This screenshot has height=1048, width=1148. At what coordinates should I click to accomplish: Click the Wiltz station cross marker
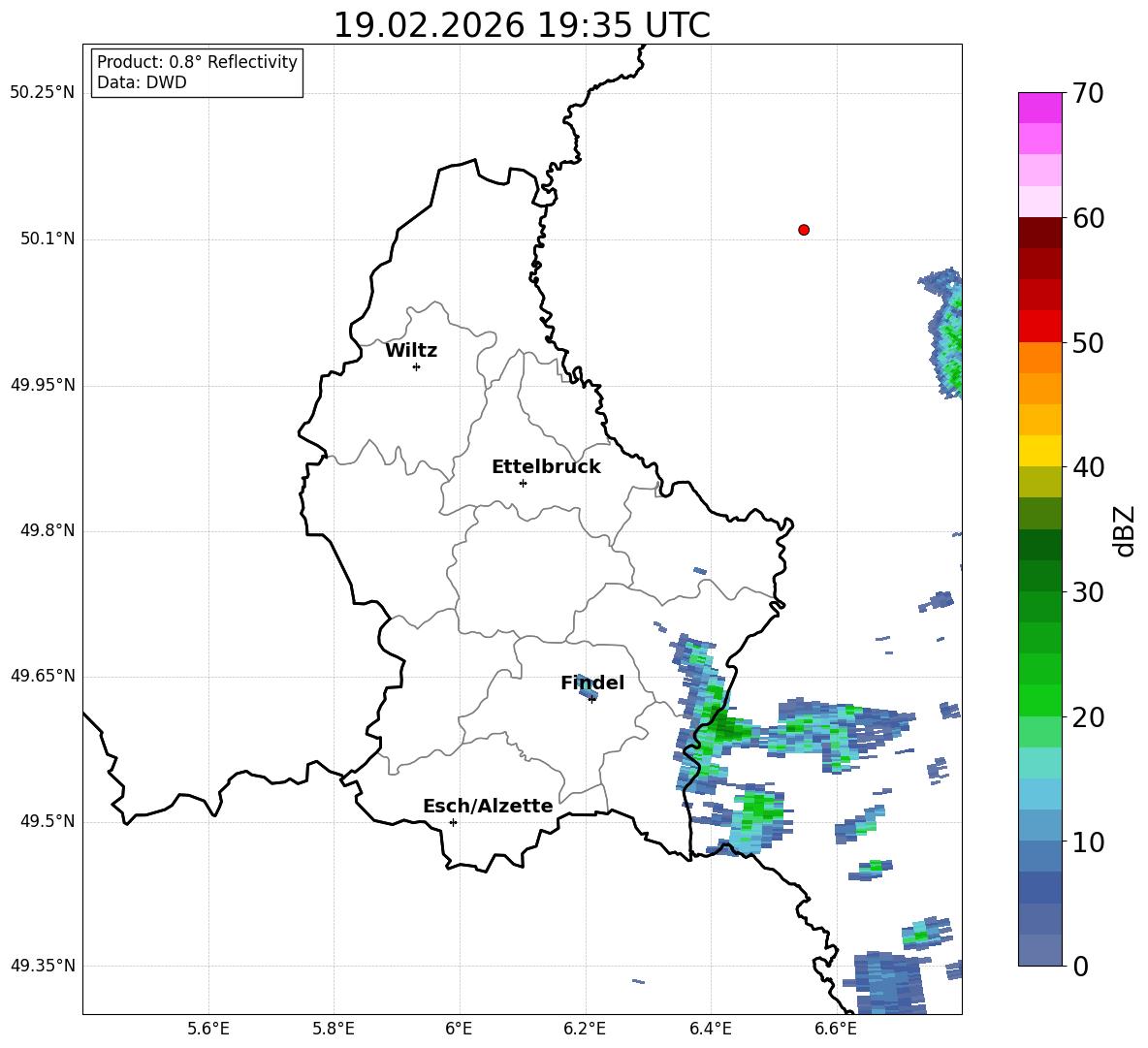coord(417,366)
